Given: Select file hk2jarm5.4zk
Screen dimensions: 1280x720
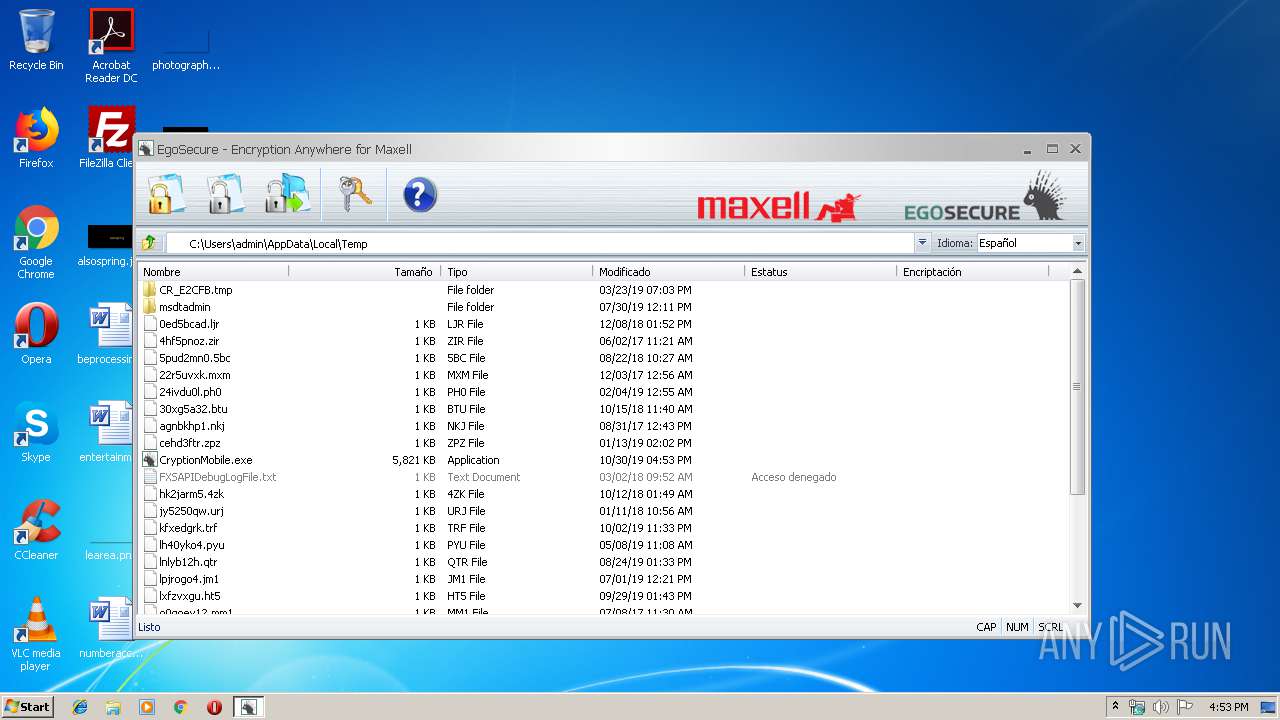Looking at the screenshot, I should click(x=191, y=494).
